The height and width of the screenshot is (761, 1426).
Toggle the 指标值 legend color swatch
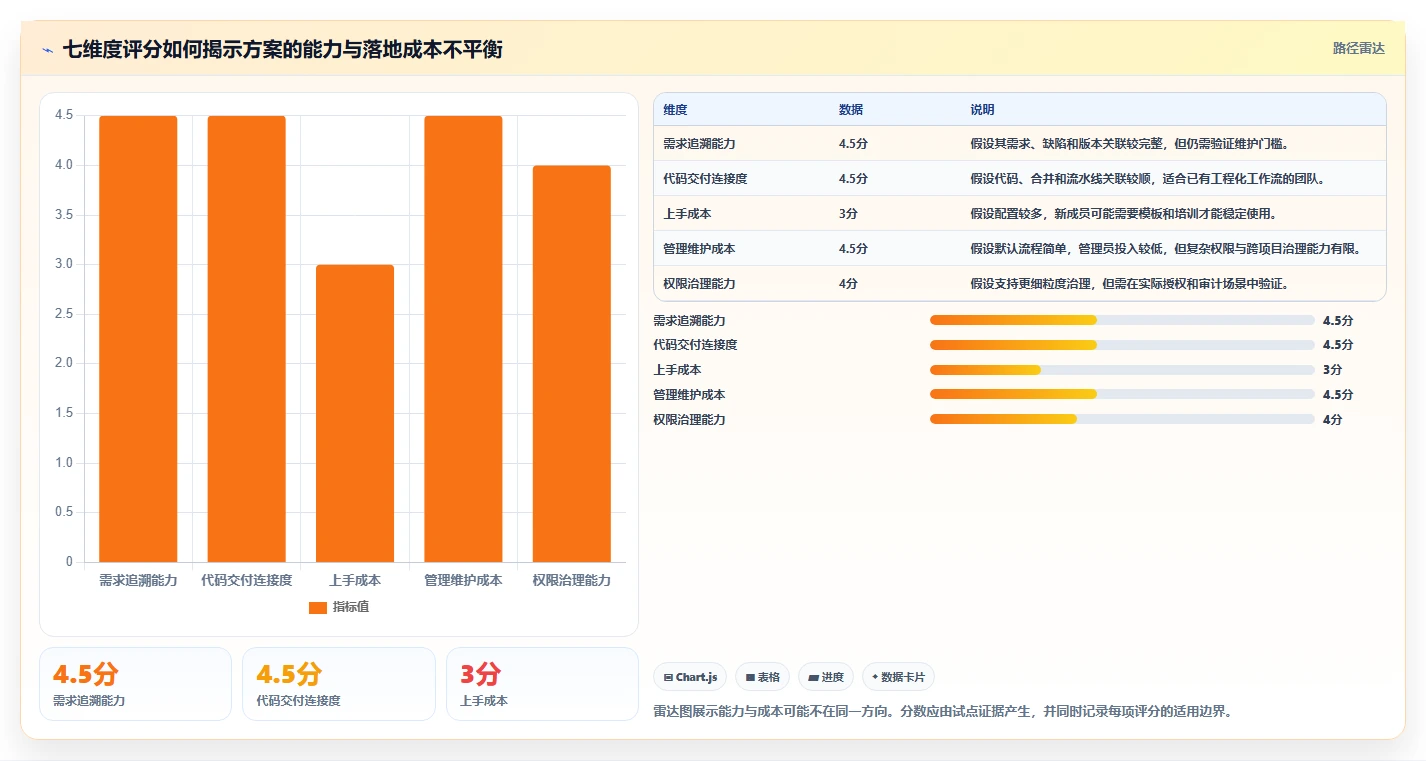(318, 608)
